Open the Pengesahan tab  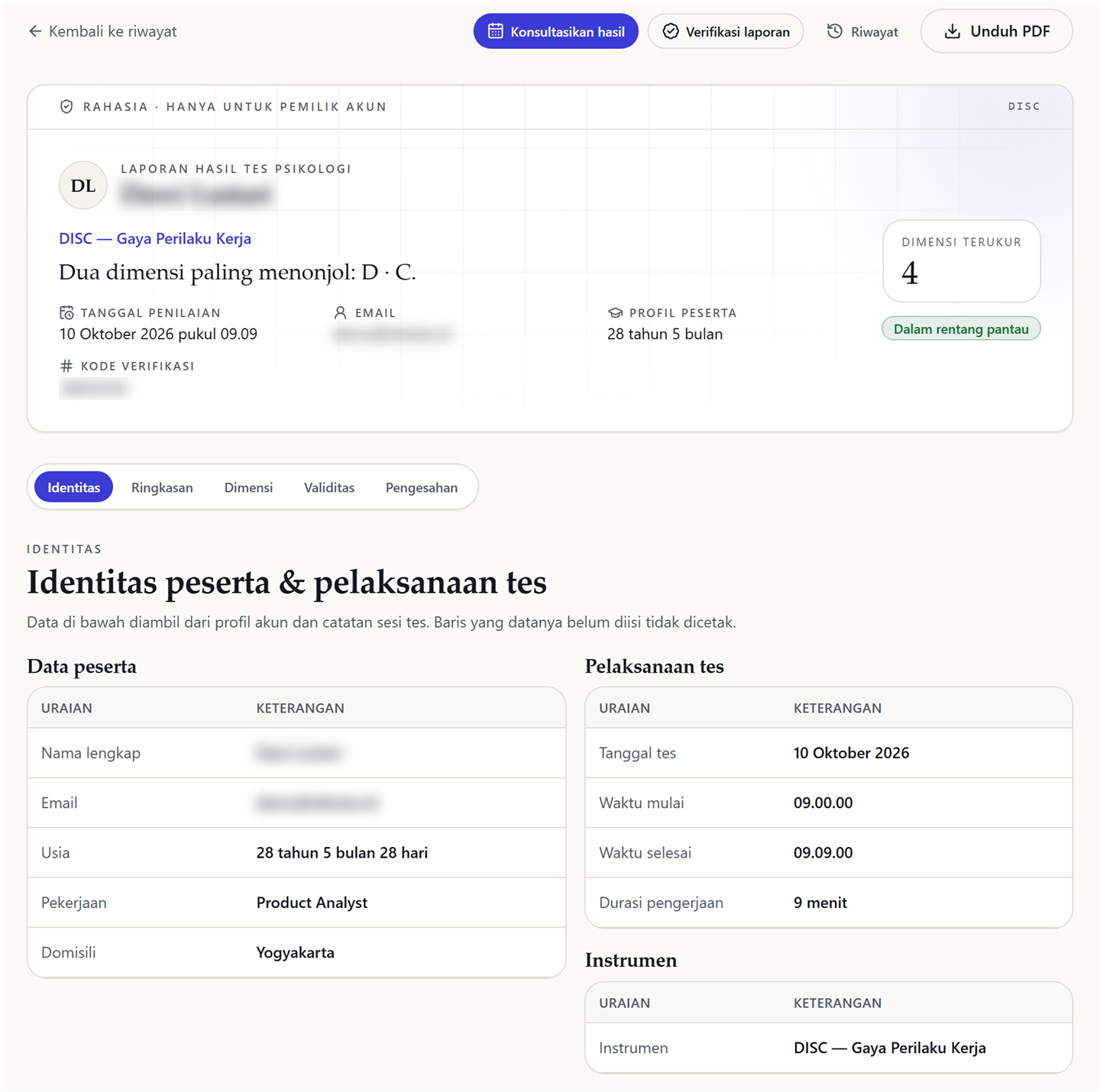click(422, 487)
